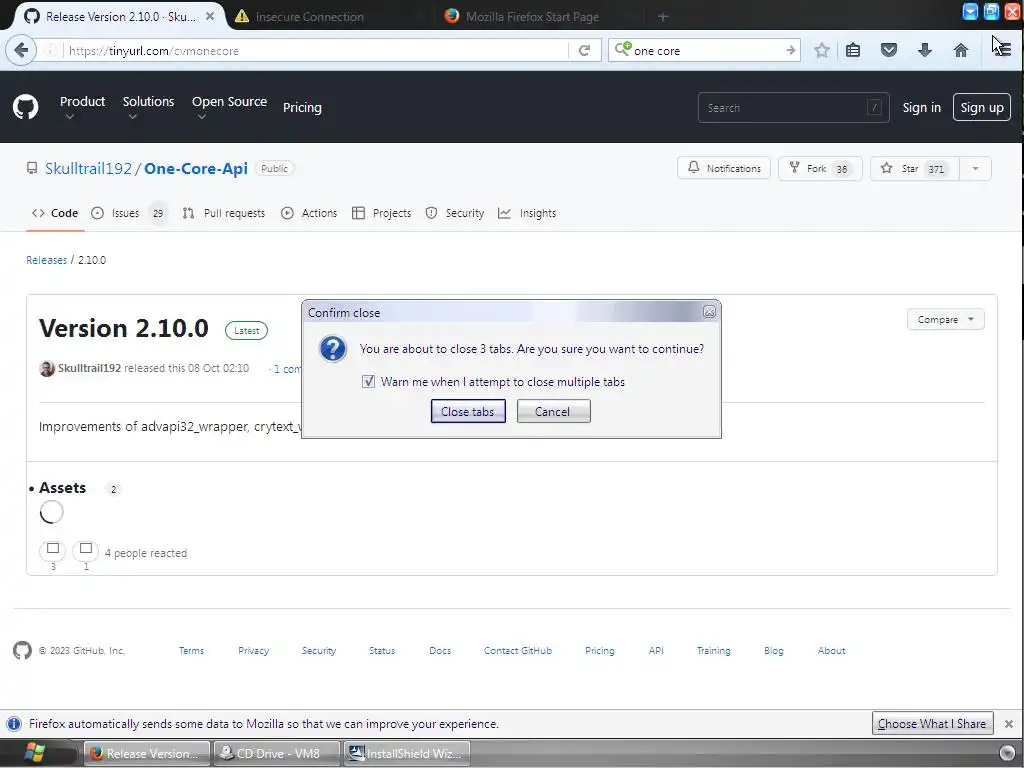Click the Fork button

(820, 168)
